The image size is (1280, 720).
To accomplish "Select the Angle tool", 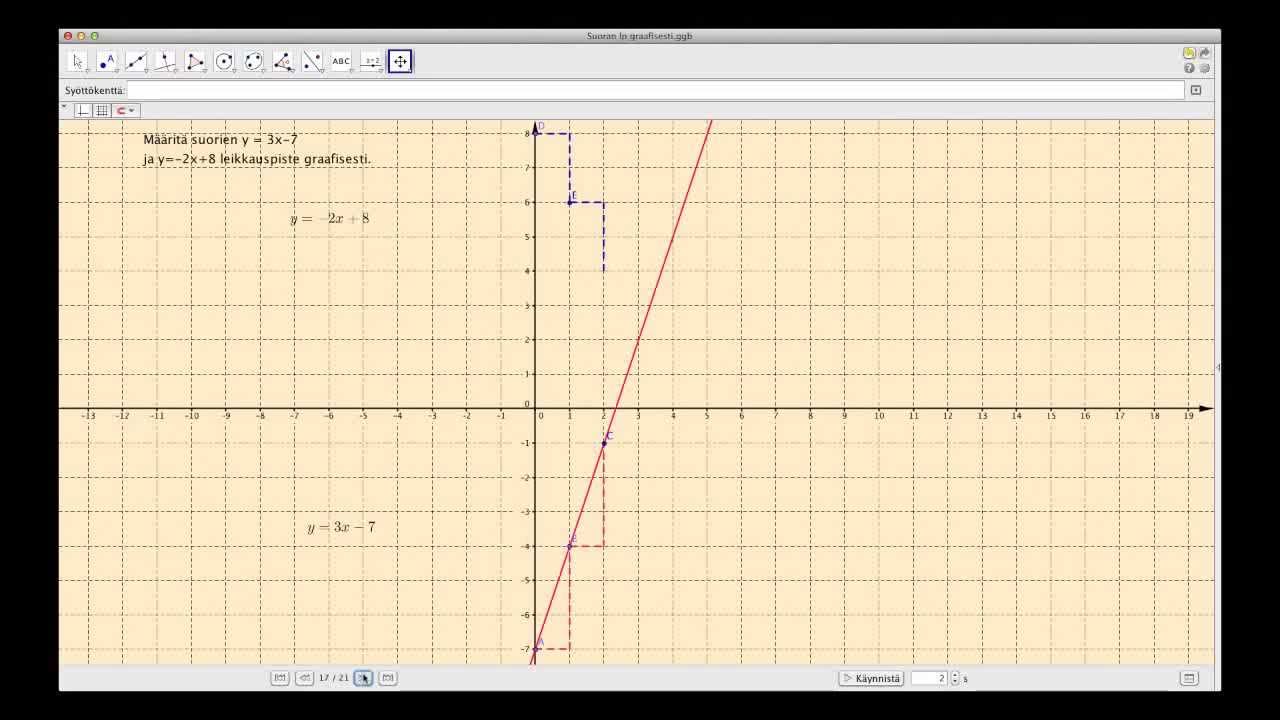I will tap(283, 62).
